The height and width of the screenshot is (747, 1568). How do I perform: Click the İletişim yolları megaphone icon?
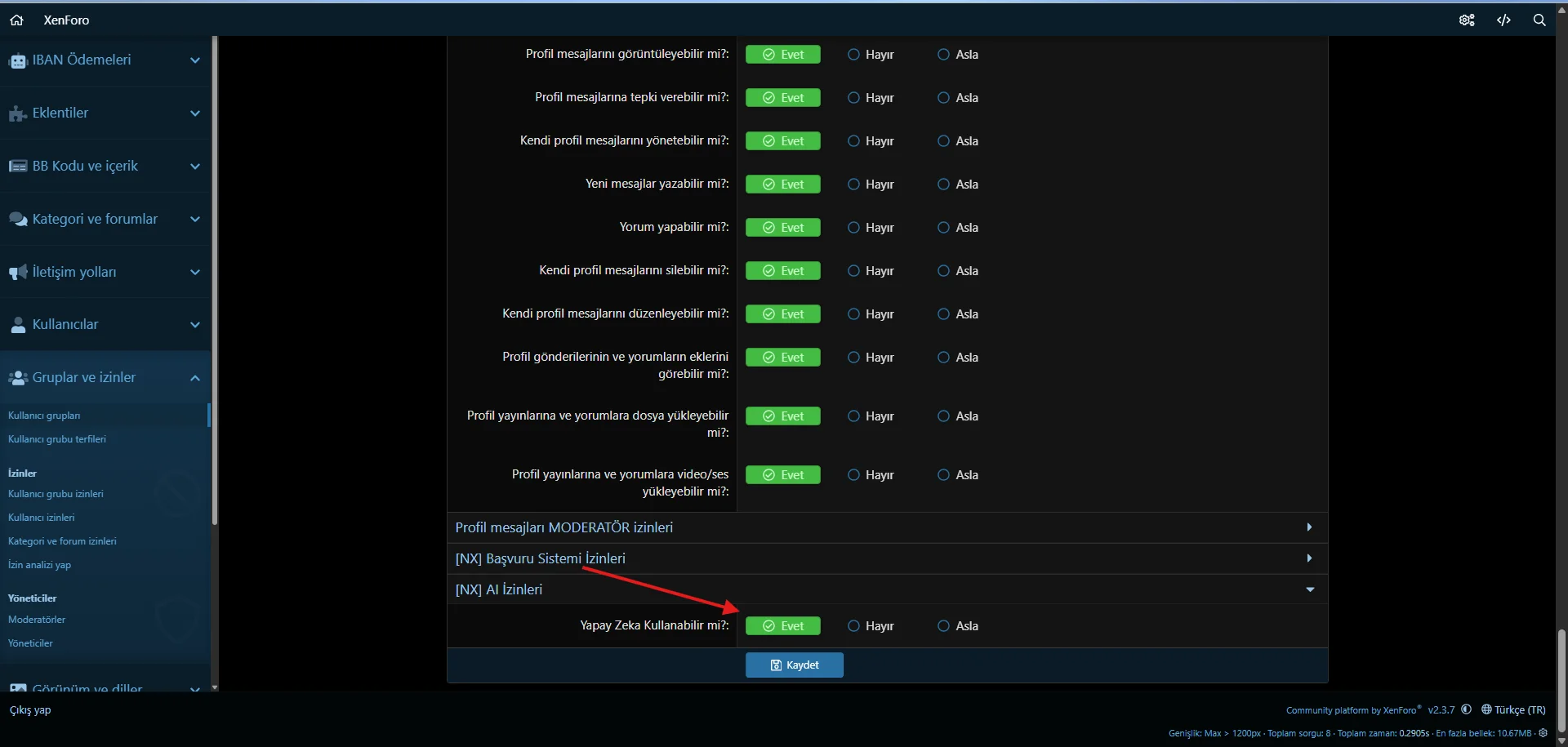(17, 273)
